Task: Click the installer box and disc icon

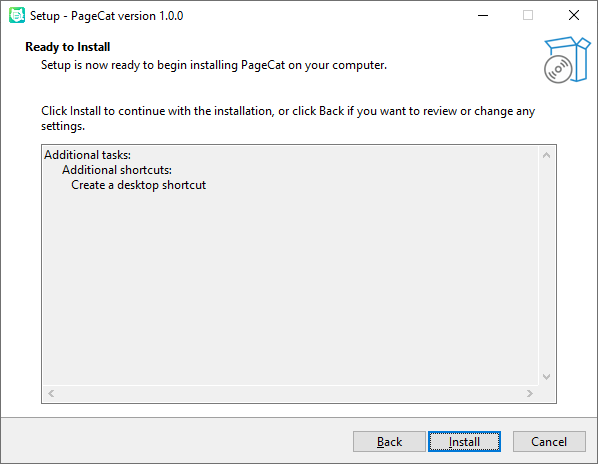Action: [567, 60]
